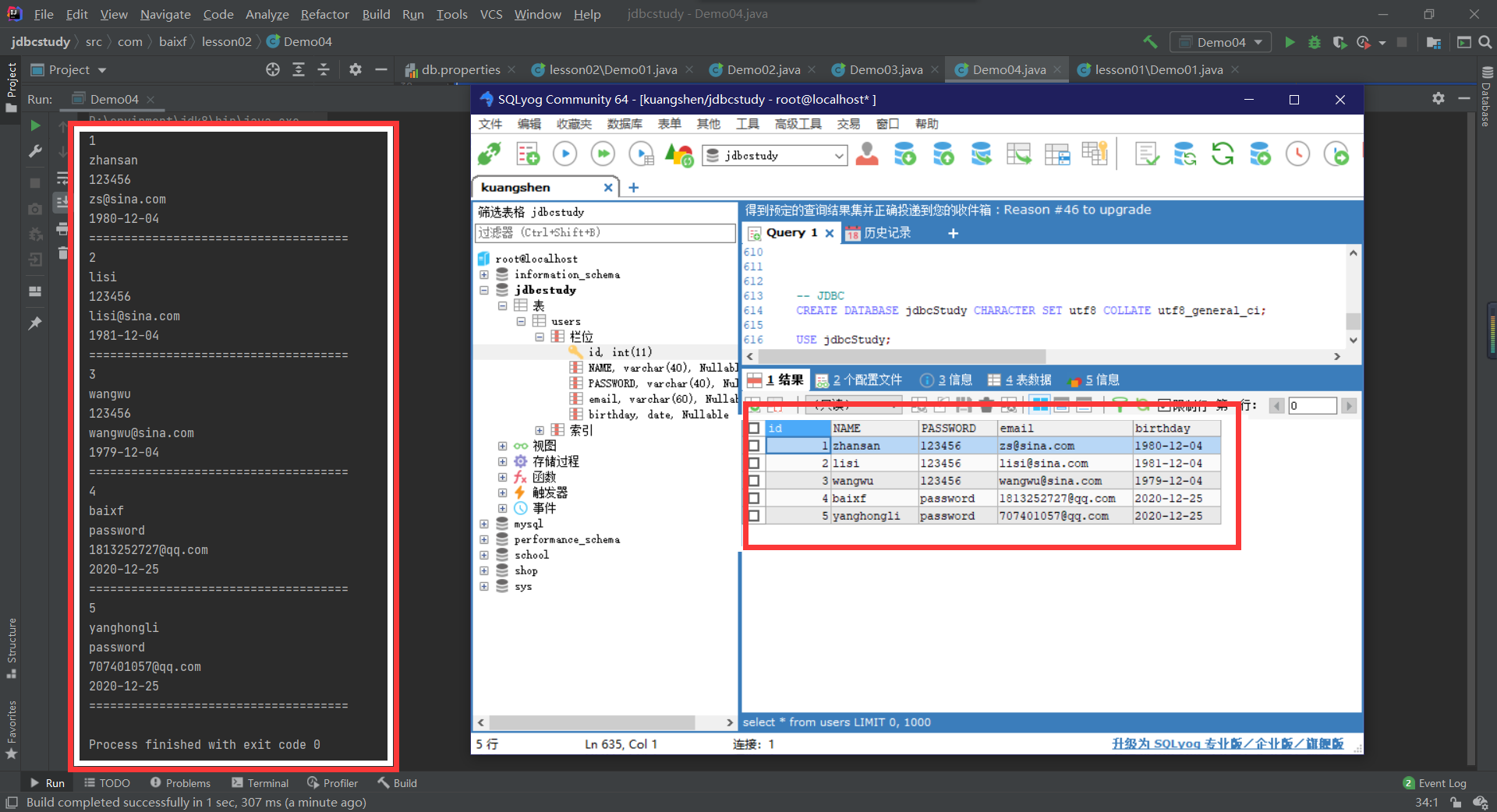Open the Navigate menu in IntelliJ
The width and height of the screenshot is (1497, 812).
point(165,14)
